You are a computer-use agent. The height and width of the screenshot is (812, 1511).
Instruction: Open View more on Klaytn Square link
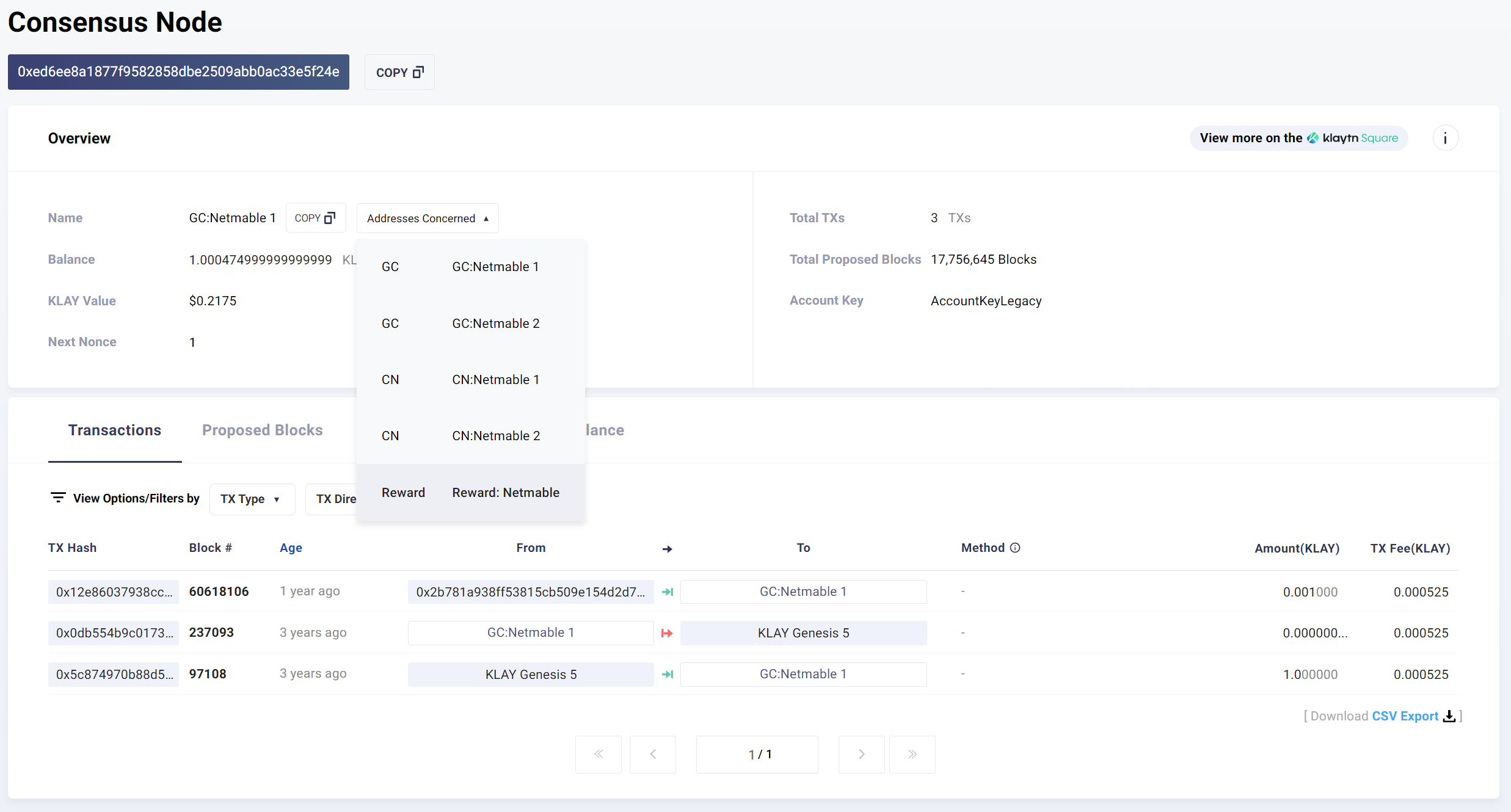point(1298,138)
